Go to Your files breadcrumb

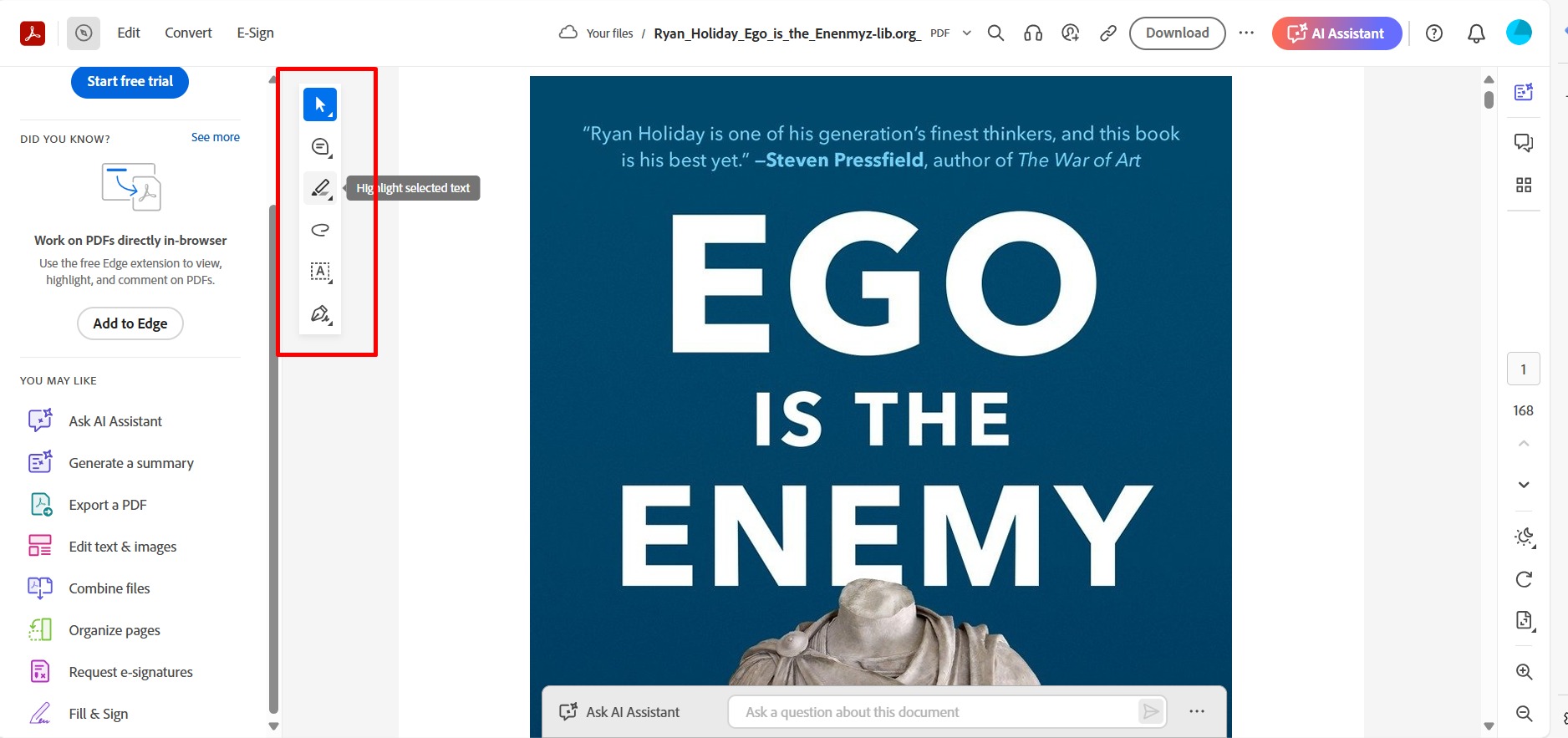coord(609,33)
